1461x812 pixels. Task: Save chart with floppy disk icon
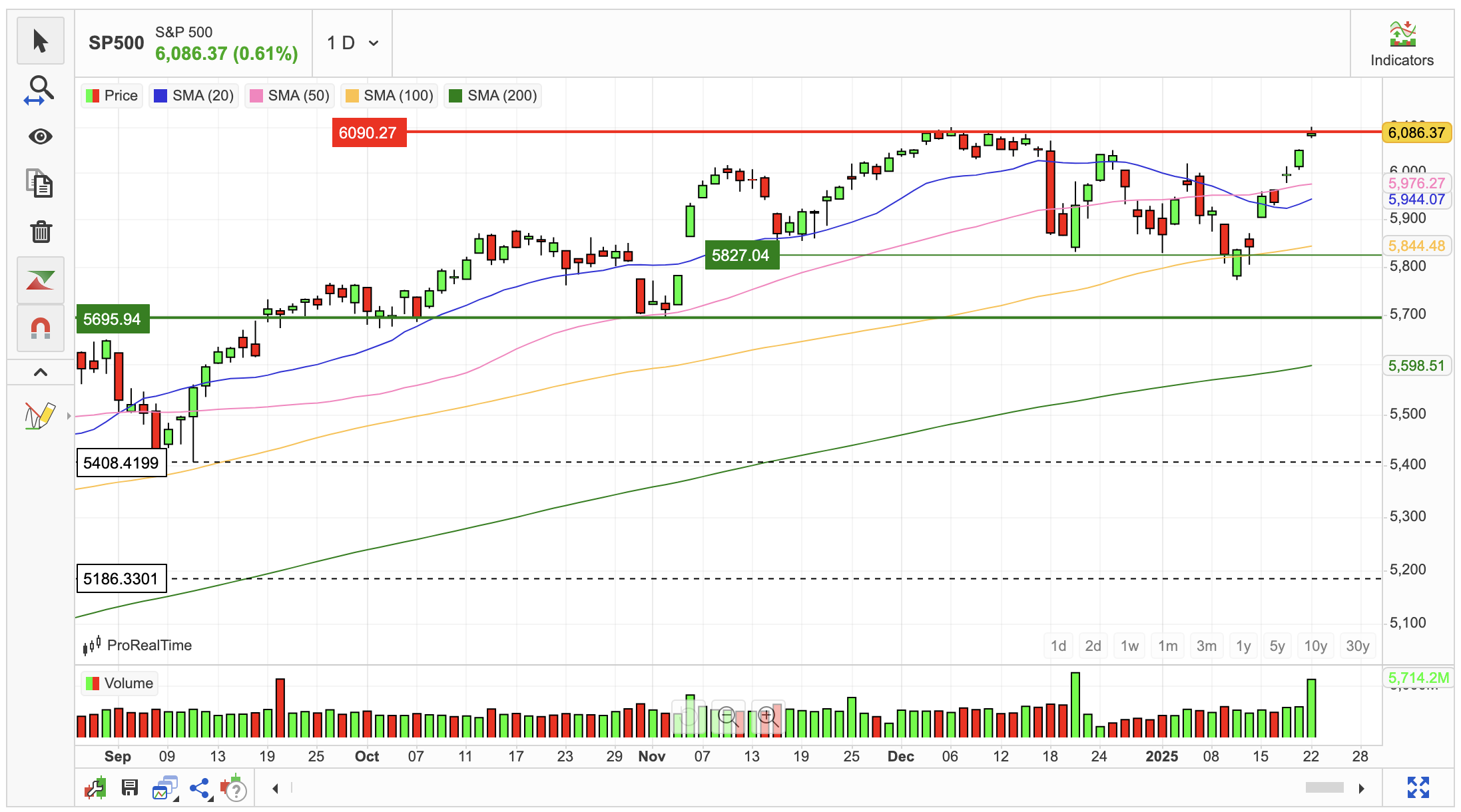(x=130, y=788)
